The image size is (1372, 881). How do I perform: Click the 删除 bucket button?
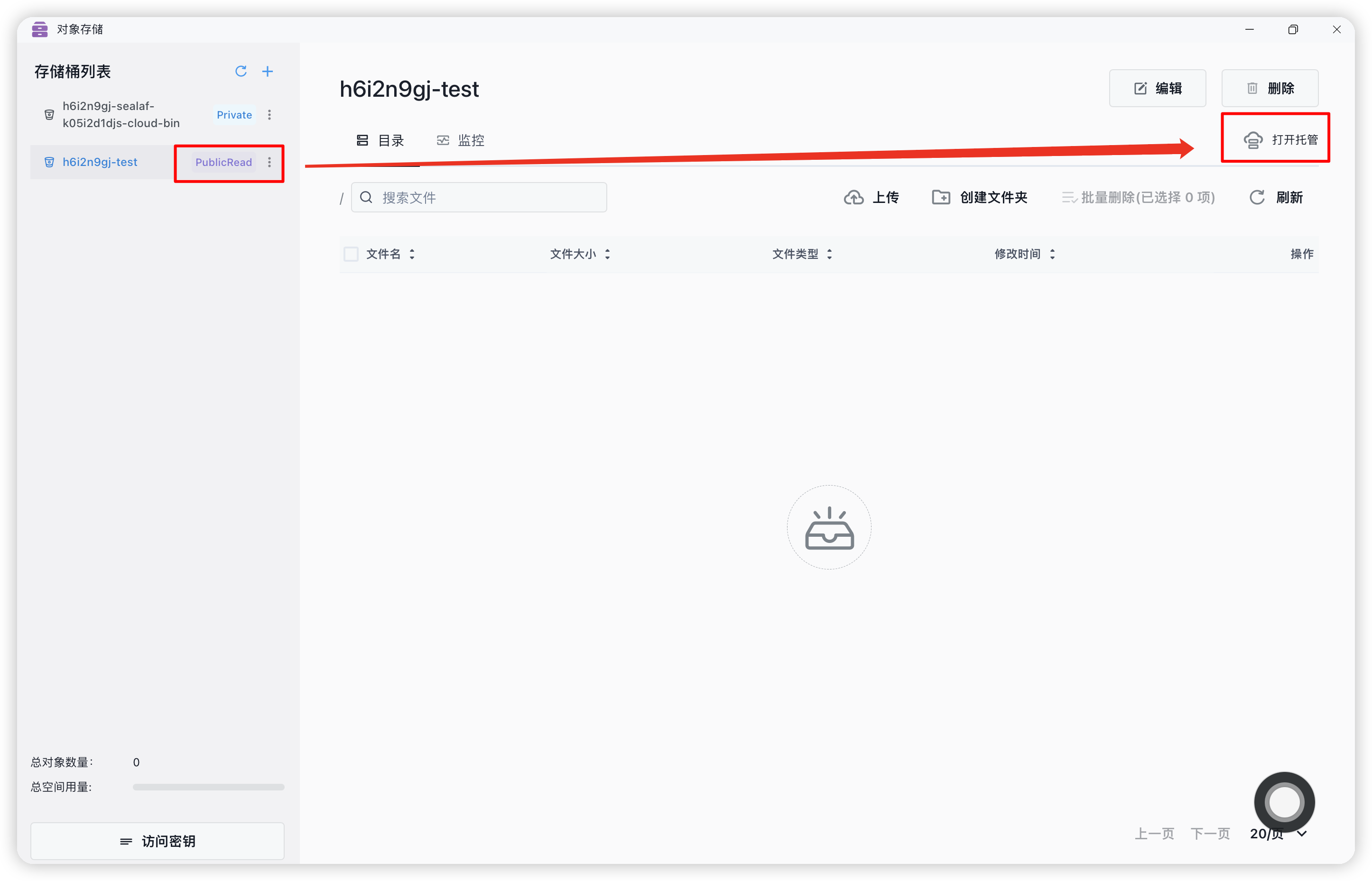click(1270, 88)
